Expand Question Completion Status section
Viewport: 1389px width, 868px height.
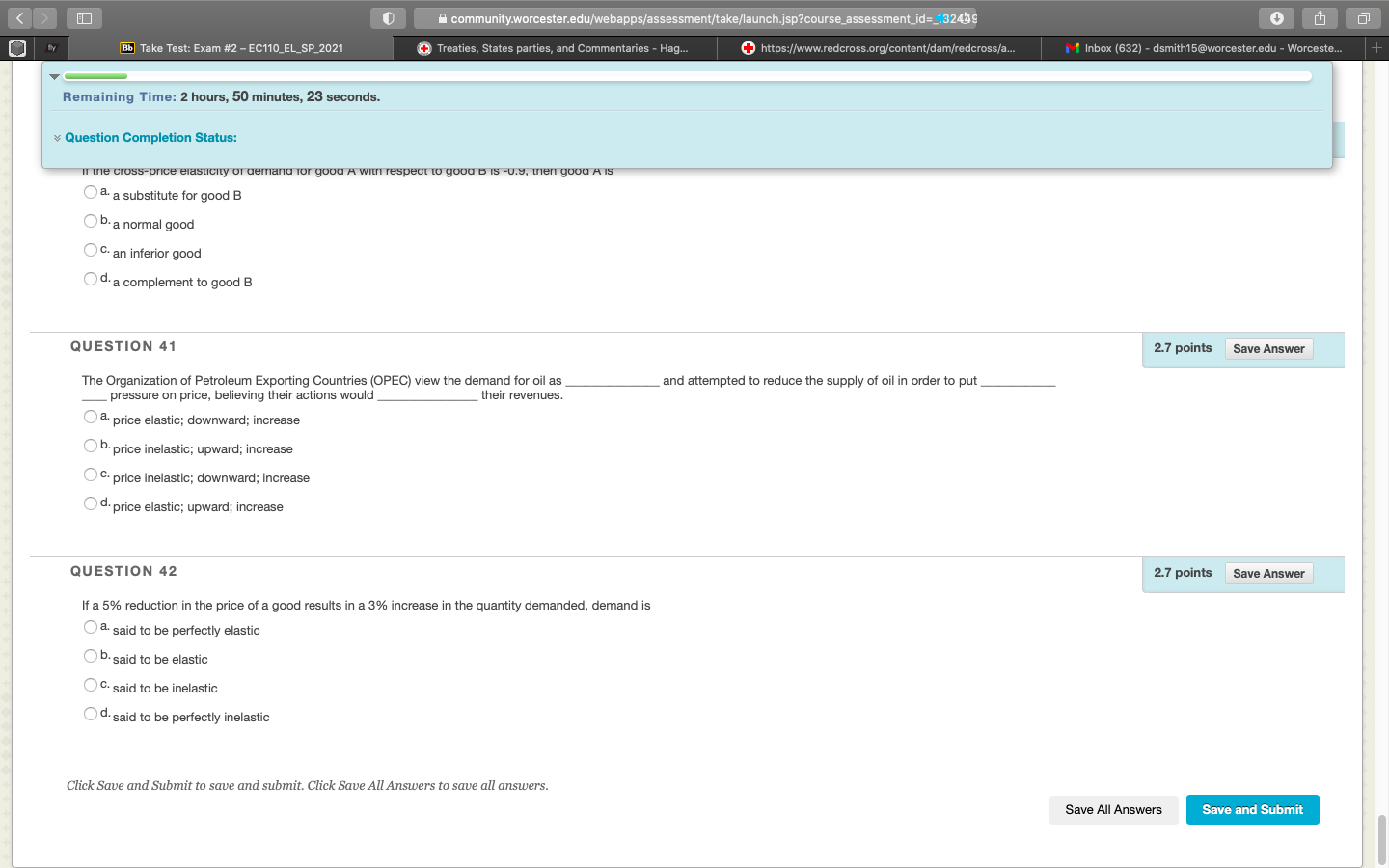pyautogui.click(x=150, y=138)
